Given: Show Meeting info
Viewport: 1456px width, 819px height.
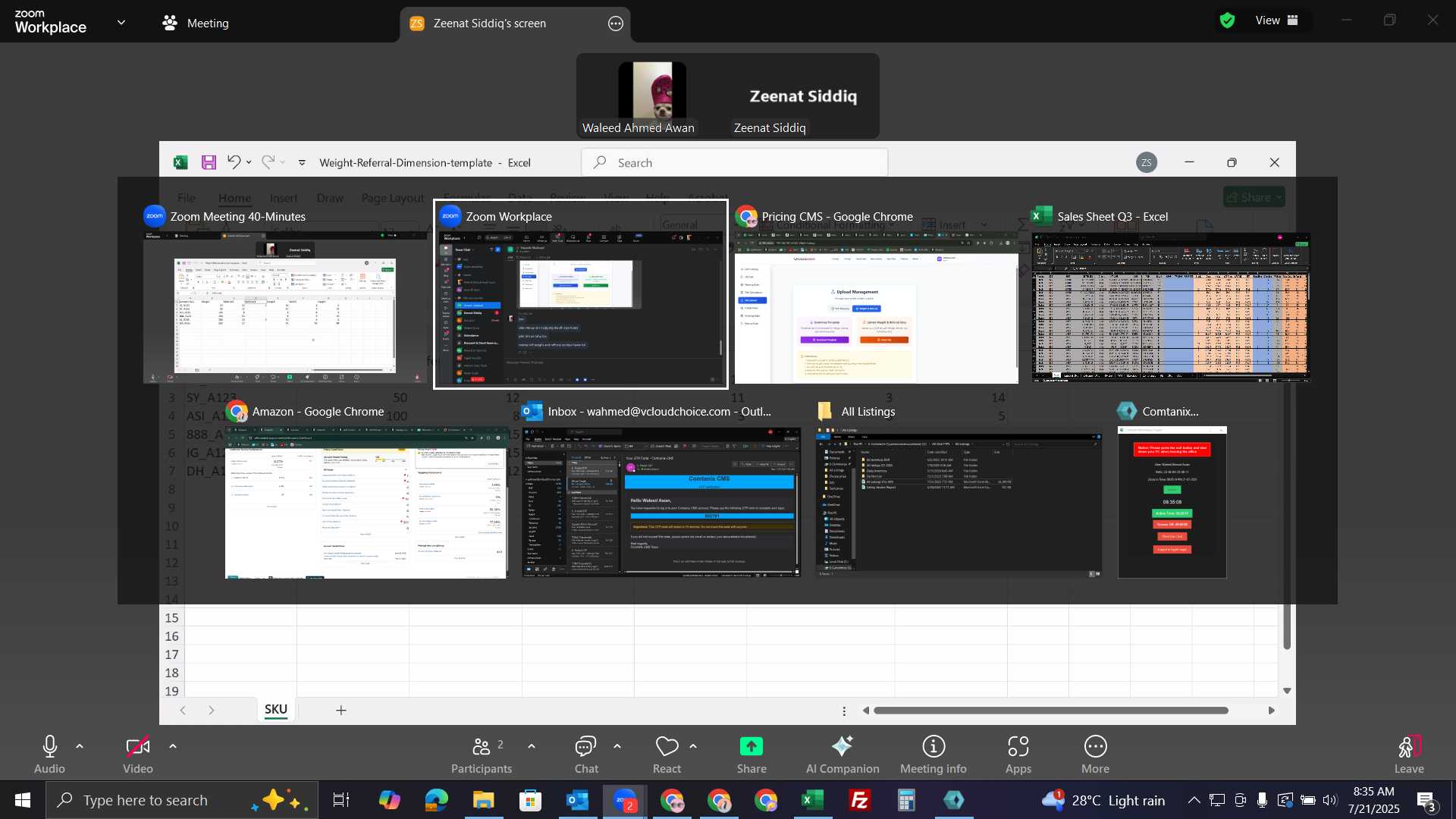Looking at the screenshot, I should pyautogui.click(x=934, y=755).
